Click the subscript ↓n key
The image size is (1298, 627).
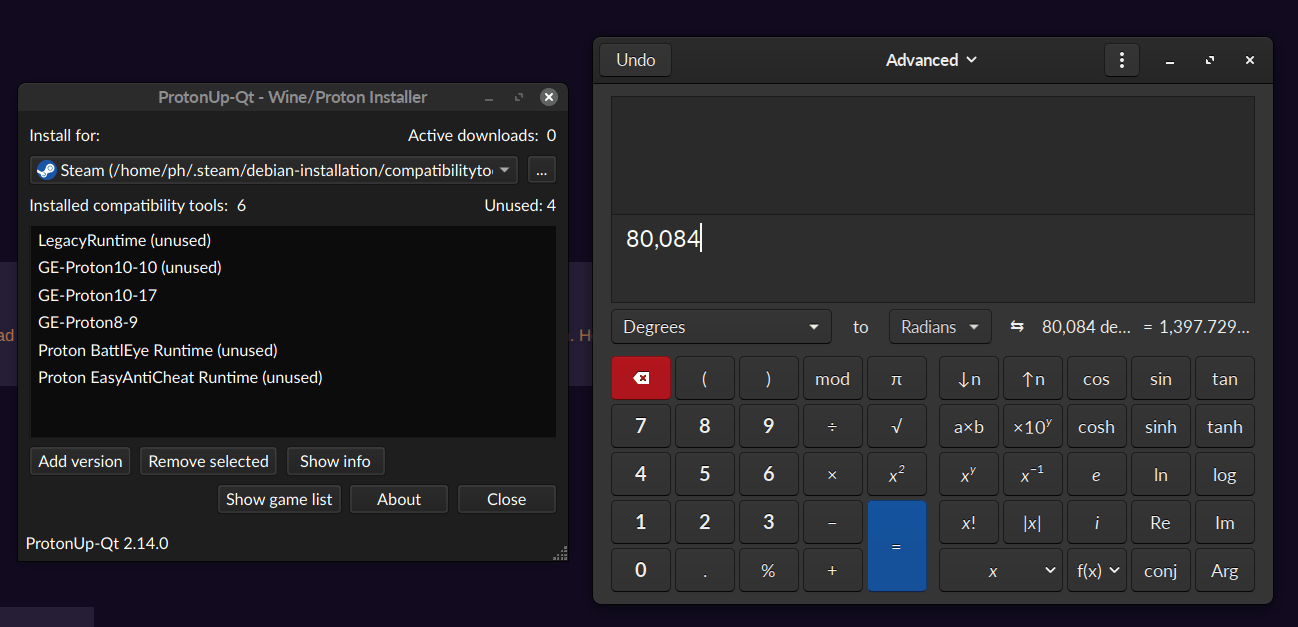[x=969, y=378]
